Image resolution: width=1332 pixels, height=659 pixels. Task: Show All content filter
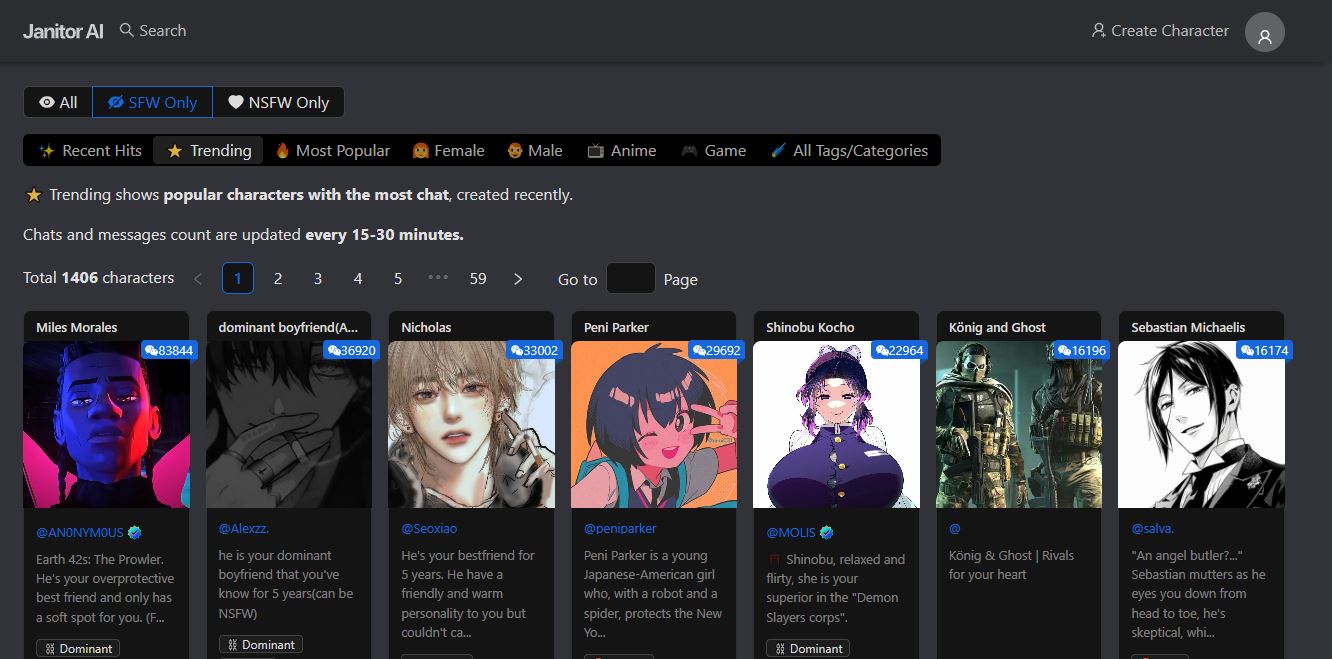pos(58,102)
